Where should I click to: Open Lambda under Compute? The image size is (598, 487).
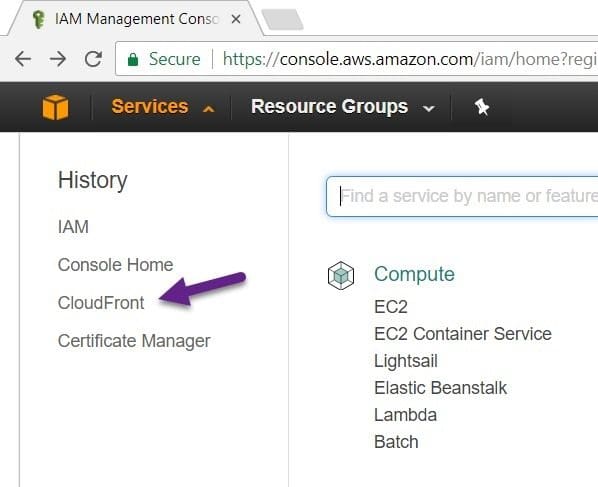tap(405, 415)
